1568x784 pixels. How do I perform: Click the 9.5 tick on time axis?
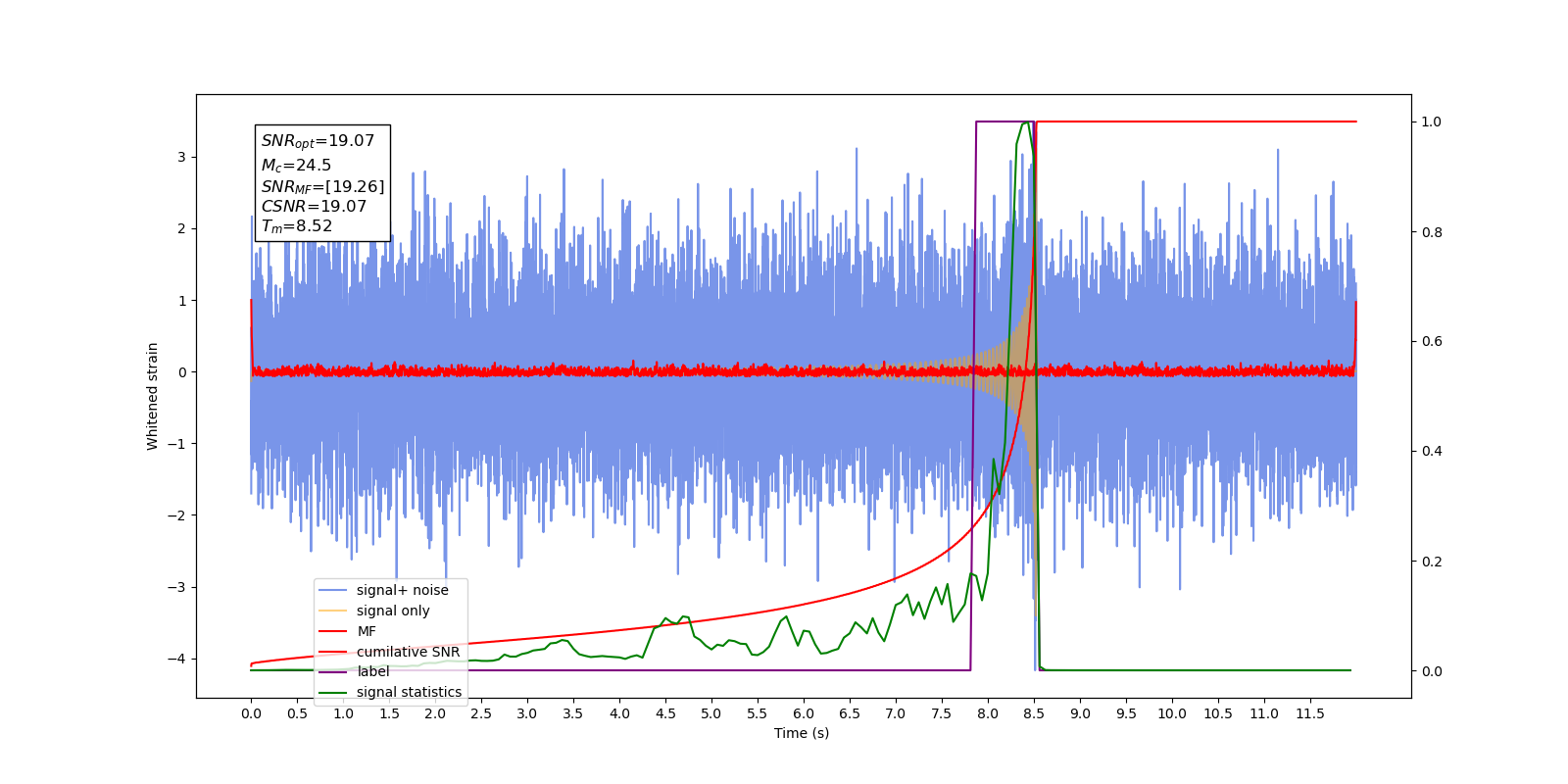tap(1126, 713)
